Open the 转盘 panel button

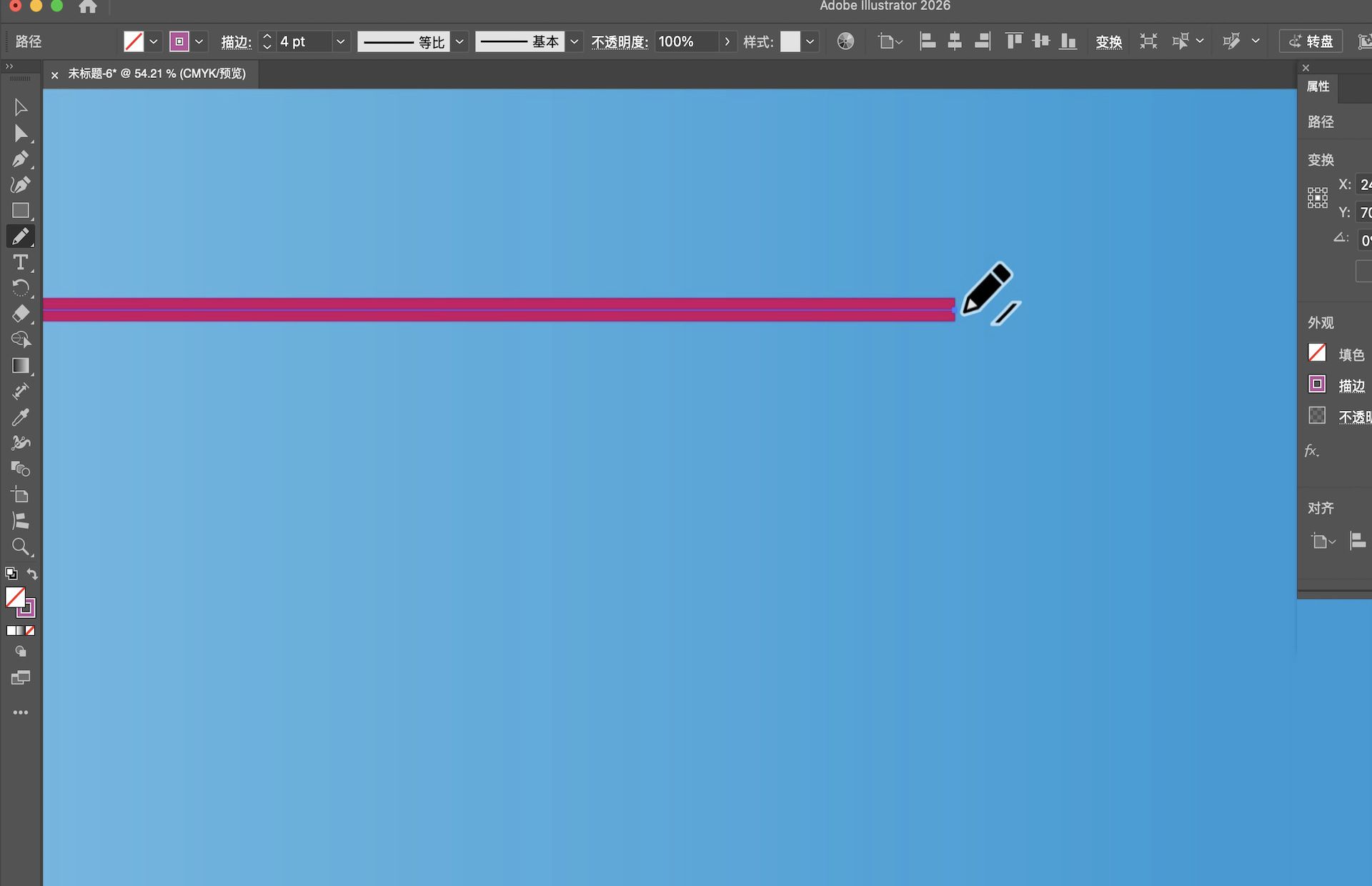point(1311,41)
